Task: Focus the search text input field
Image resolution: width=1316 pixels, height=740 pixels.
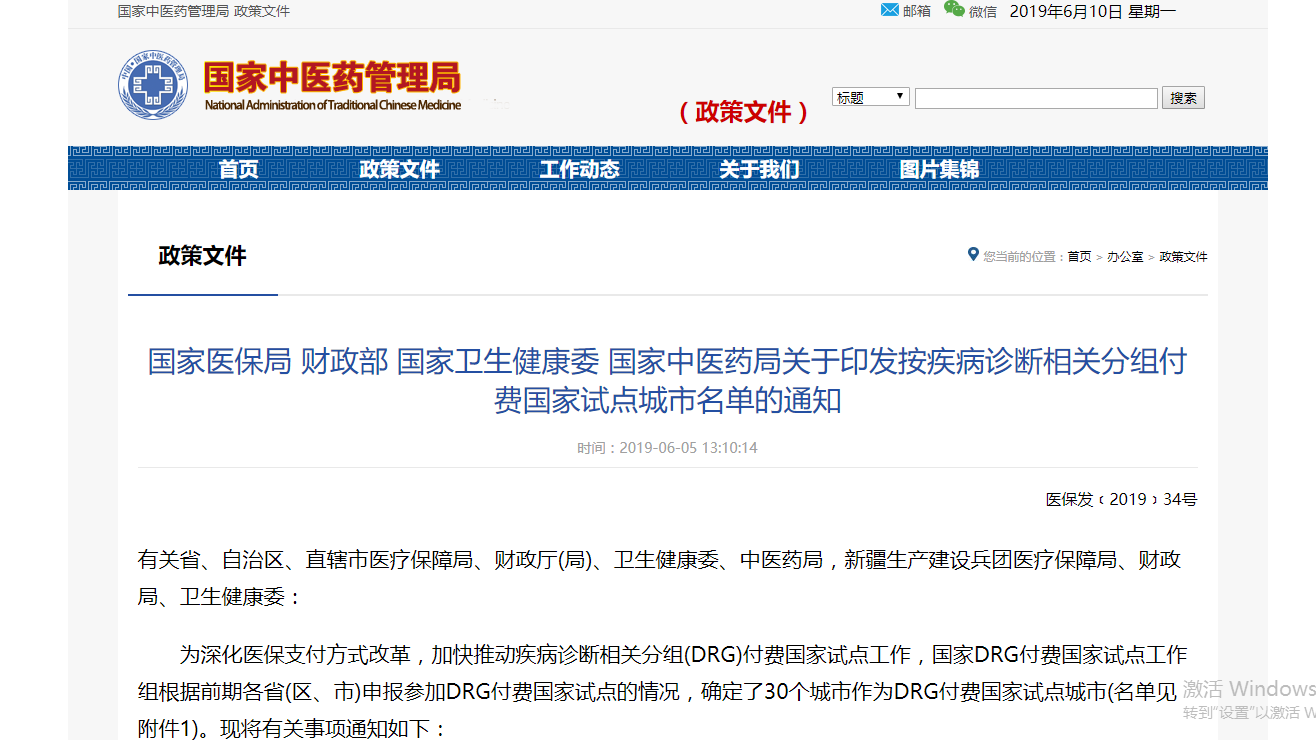Action: pos(1036,98)
